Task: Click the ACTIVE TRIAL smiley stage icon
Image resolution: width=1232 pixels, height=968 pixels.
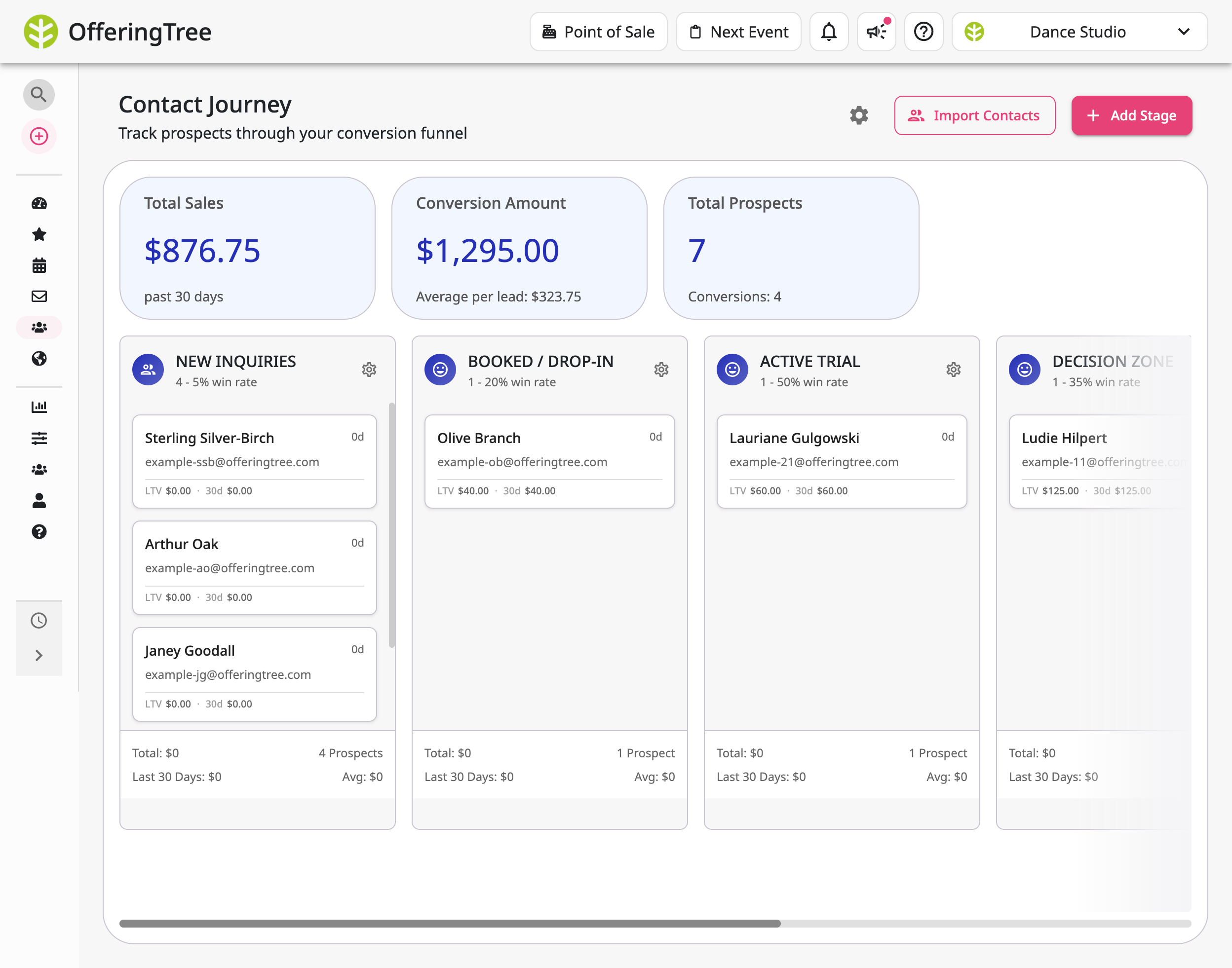Action: (x=732, y=370)
